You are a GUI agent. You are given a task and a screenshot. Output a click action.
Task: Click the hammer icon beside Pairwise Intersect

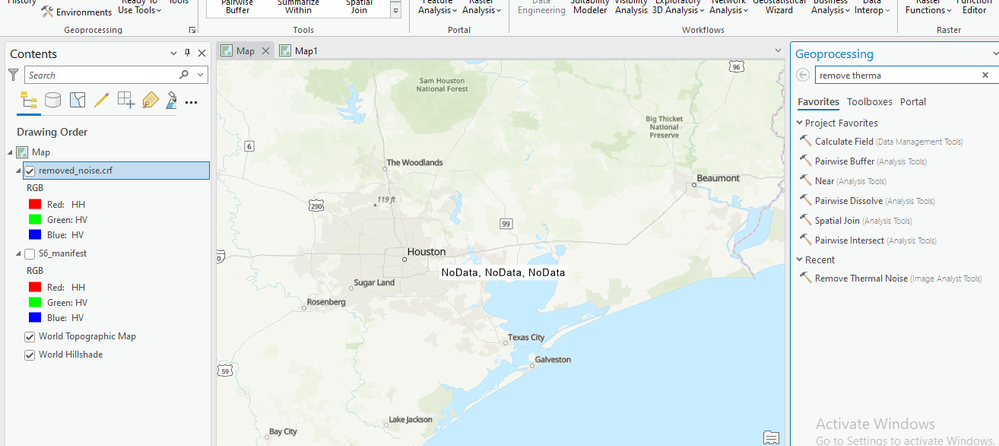(805, 240)
